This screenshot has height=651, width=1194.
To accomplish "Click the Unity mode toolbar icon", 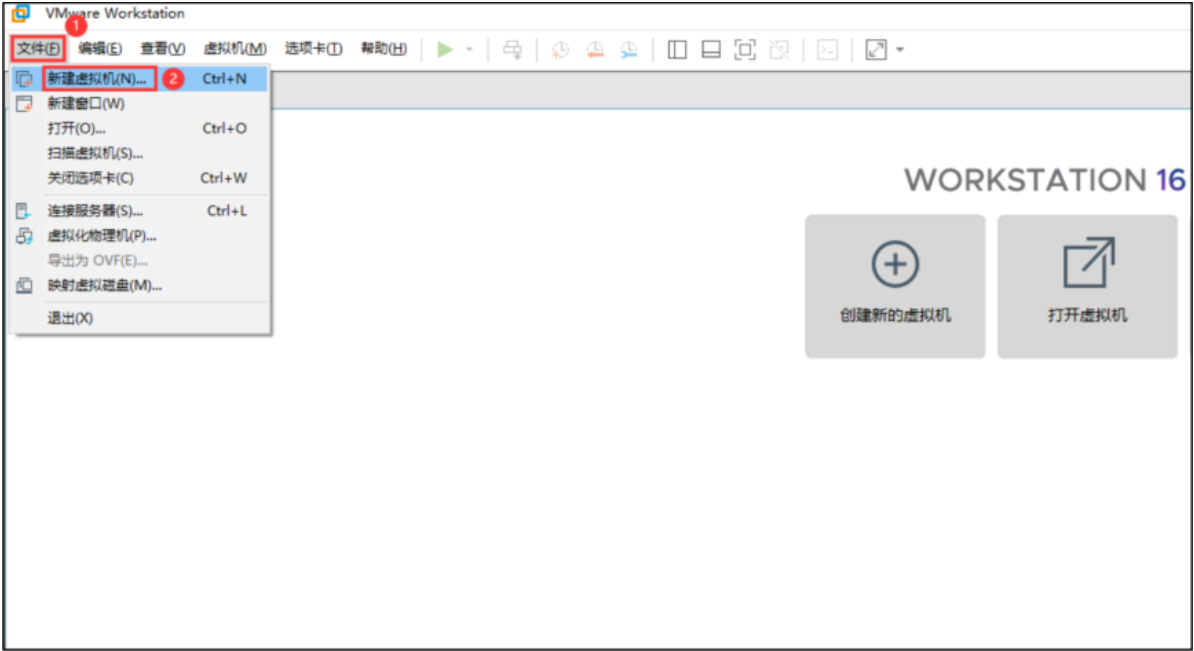I will 779,49.
